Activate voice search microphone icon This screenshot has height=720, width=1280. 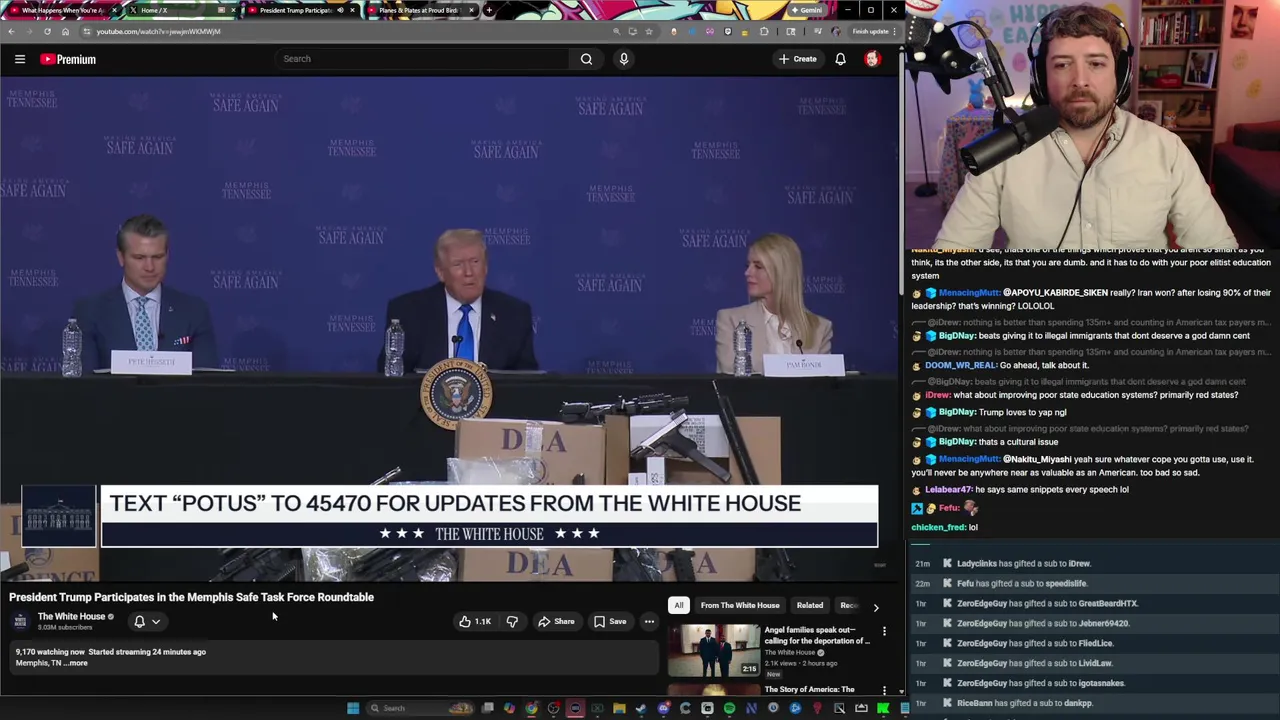(x=624, y=59)
